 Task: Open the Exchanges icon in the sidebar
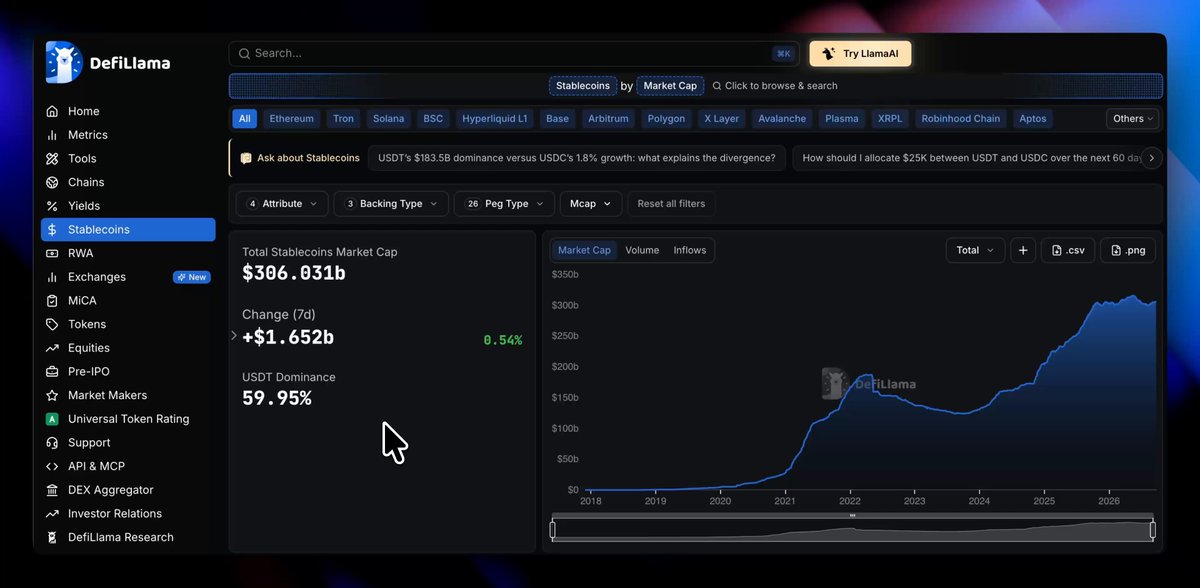pyautogui.click(x=52, y=277)
